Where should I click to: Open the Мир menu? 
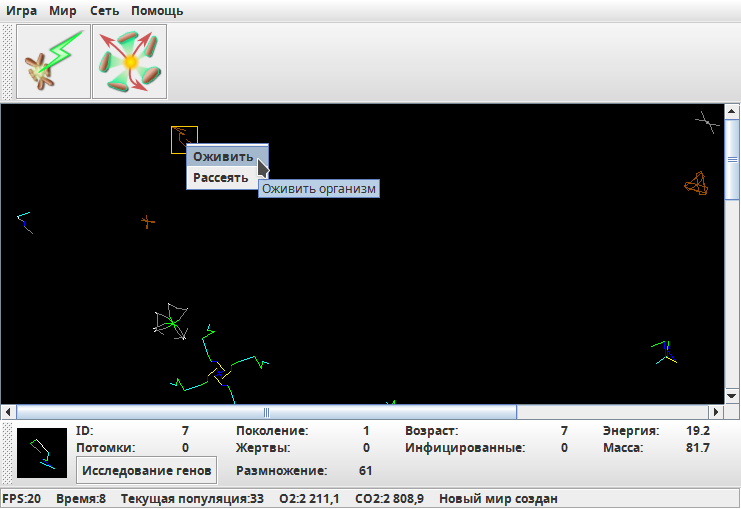pos(63,10)
